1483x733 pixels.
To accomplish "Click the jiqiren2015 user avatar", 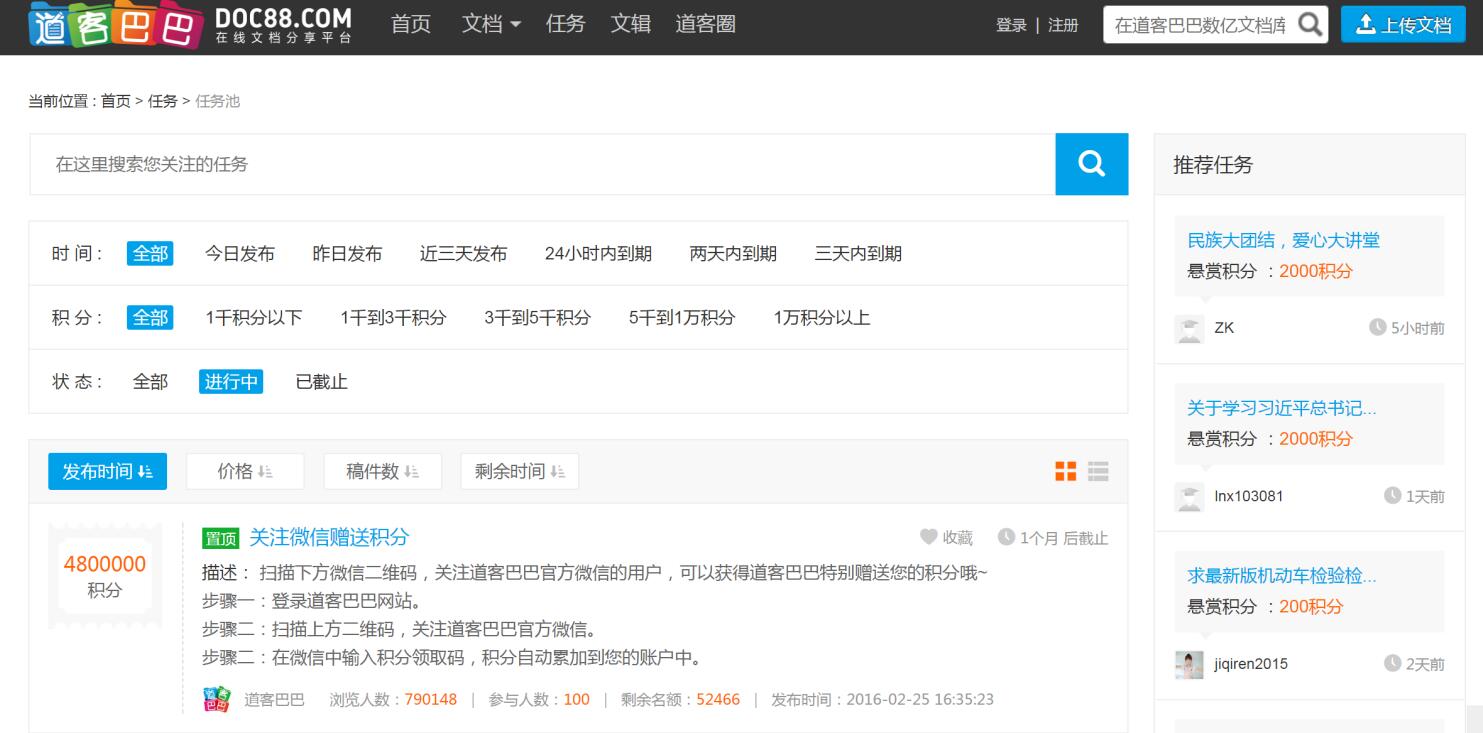I will pyautogui.click(x=1189, y=664).
